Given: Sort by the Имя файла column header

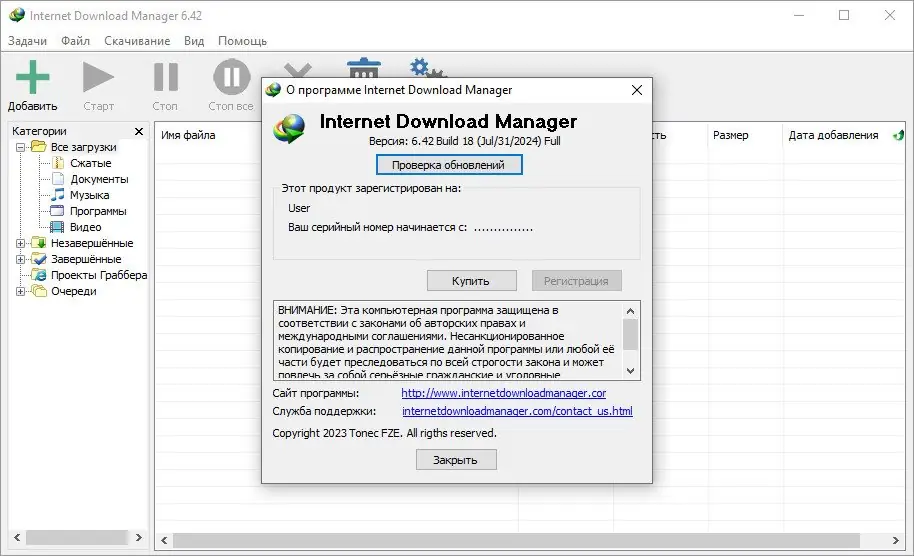Looking at the screenshot, I should click(x=188, y=135).
